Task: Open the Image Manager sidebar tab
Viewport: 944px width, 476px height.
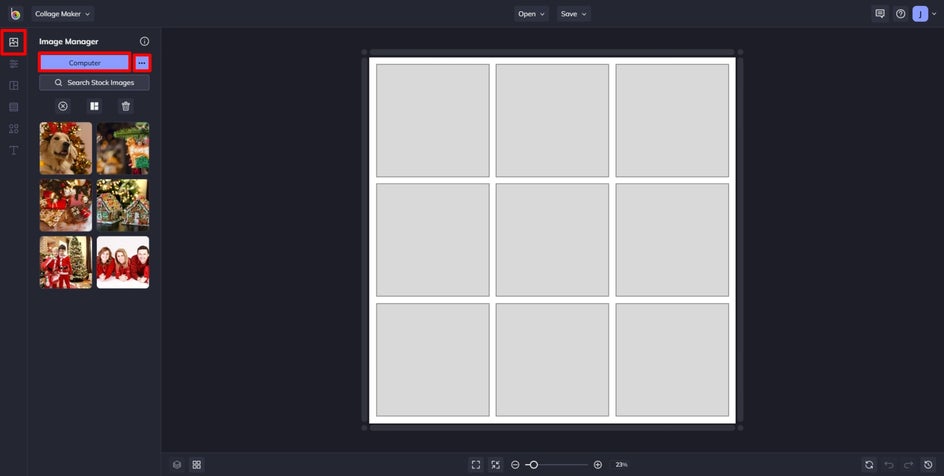Action: click(x=14, y=42)
